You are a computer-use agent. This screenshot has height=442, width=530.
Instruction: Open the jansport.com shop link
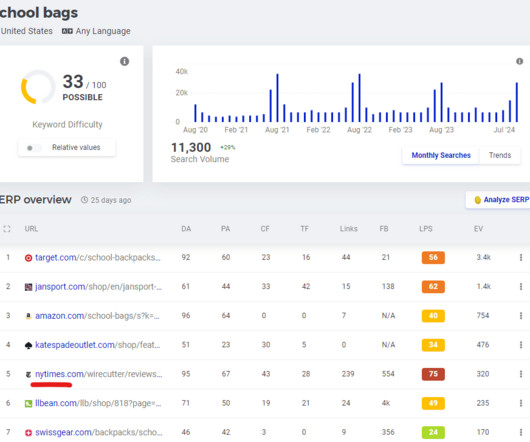98,287
